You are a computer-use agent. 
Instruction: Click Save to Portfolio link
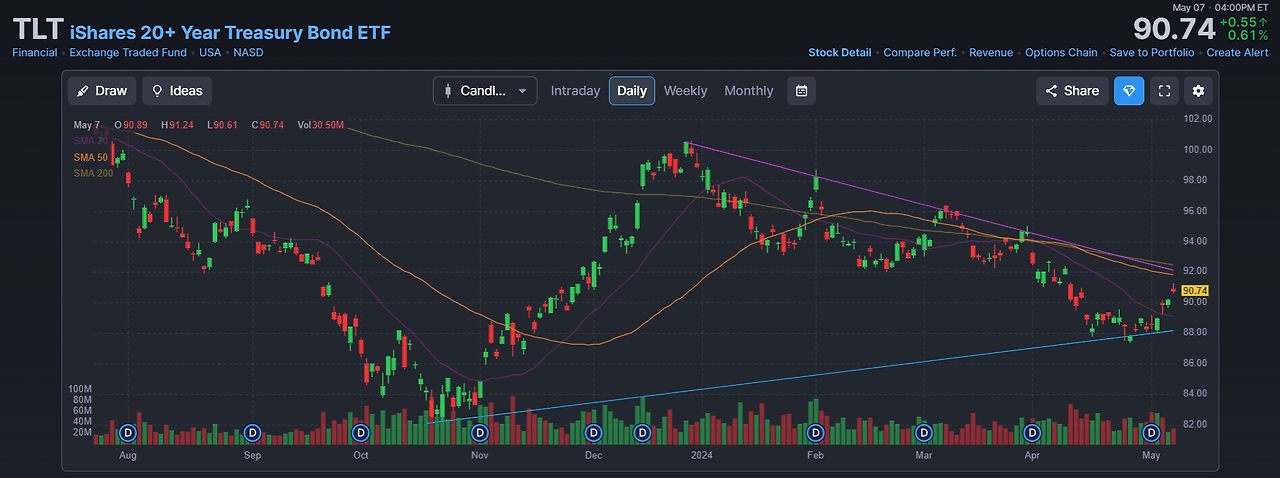[x=1152, y=53]
